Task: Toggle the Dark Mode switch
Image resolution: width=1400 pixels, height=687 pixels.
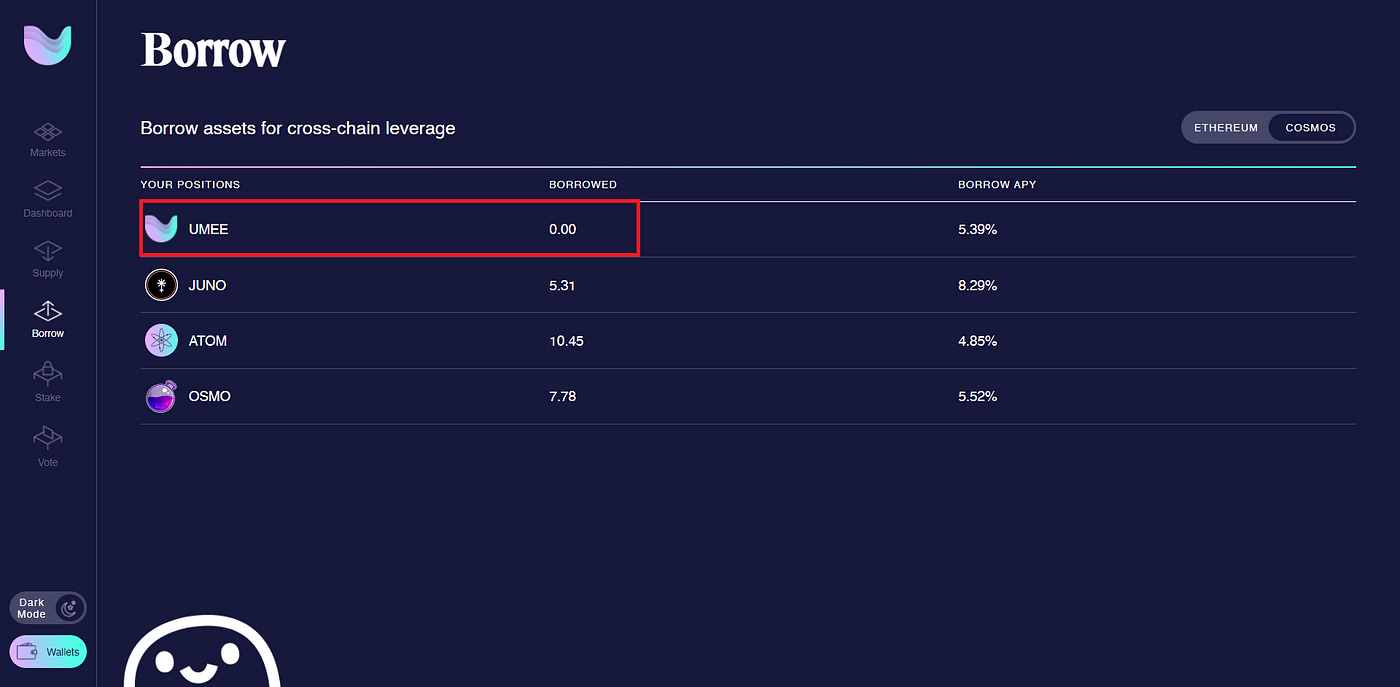Action: point(48,608)
